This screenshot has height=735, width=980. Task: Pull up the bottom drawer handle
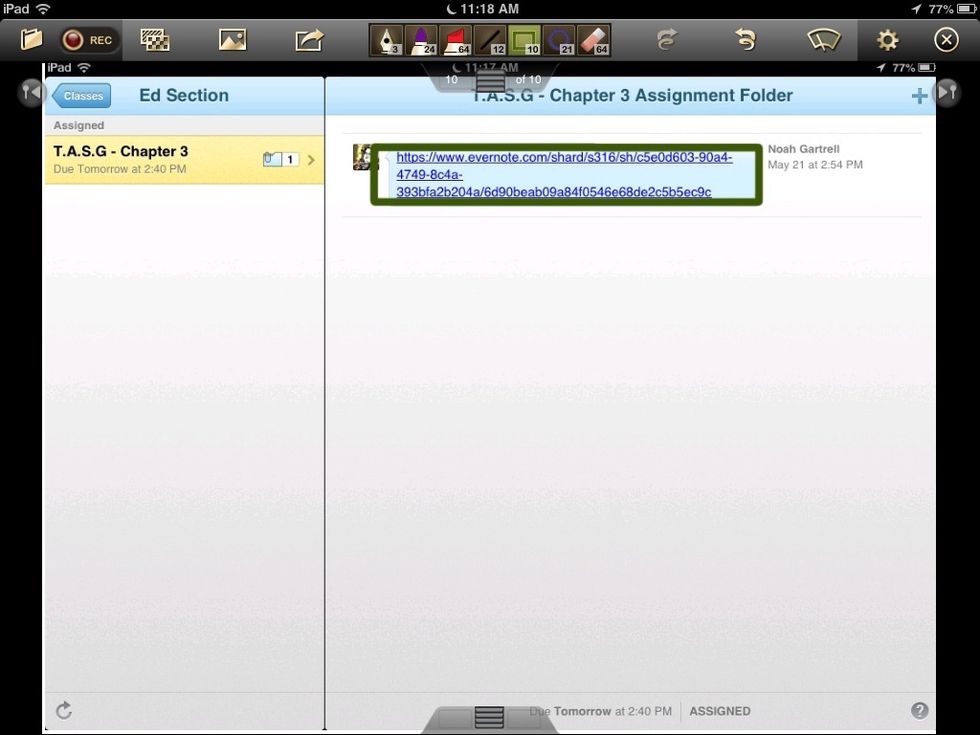(488, 716)
